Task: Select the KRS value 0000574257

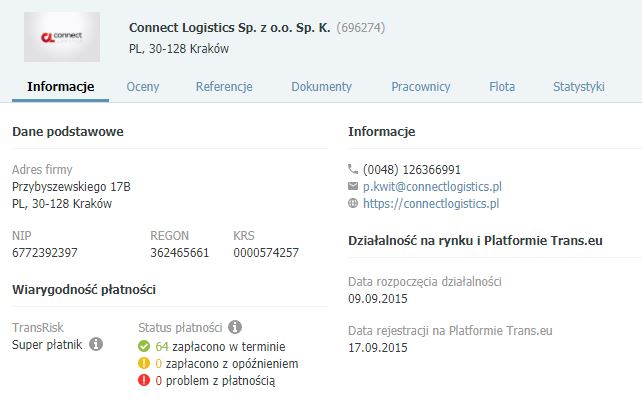Action: point(266,253)
